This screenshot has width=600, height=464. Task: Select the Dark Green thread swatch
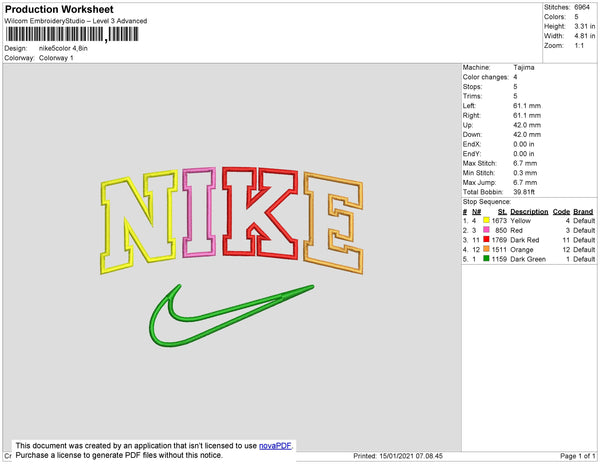(x=486, y=259)
